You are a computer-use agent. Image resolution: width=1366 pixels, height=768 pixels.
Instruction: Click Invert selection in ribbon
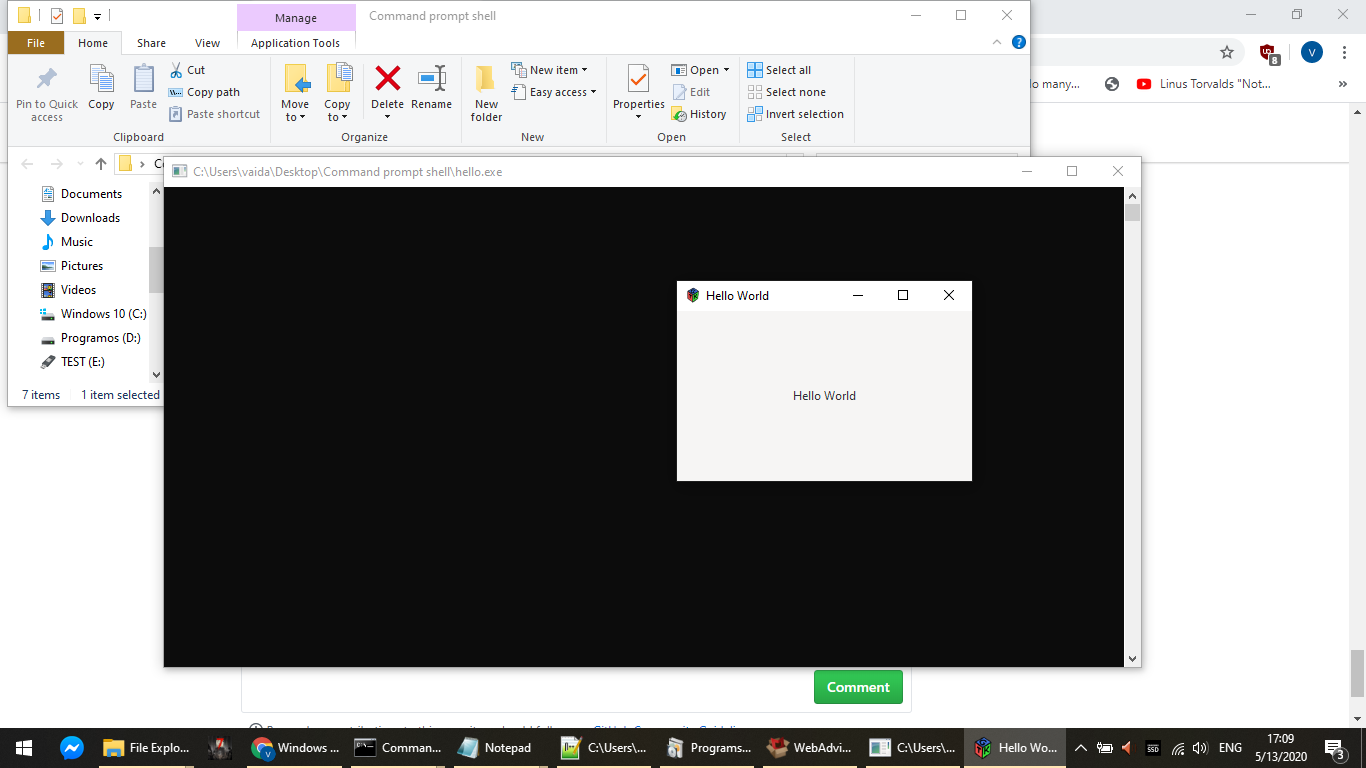coord(795,114)
